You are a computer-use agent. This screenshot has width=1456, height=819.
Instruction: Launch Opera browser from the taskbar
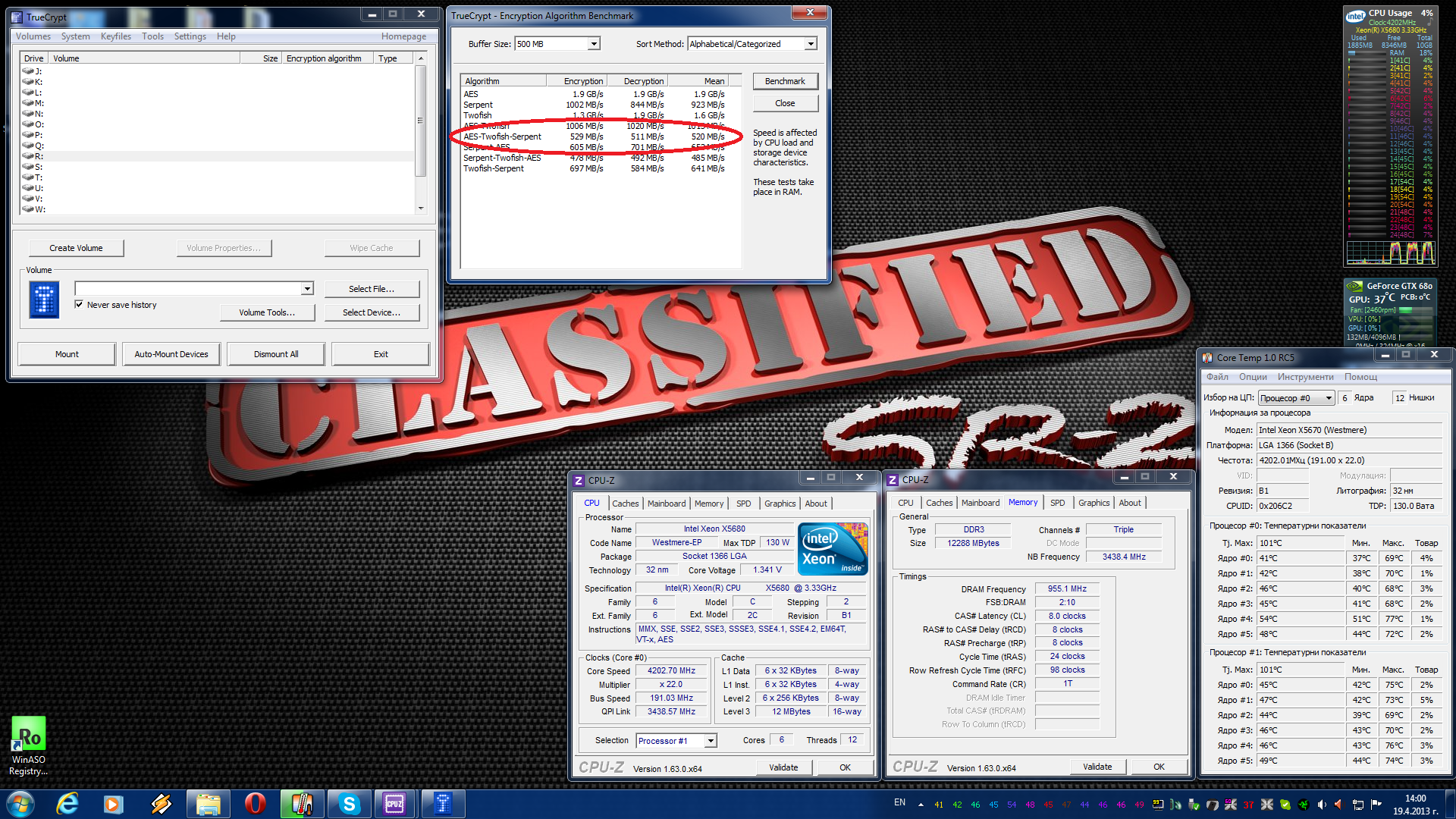tap(255, 804)
